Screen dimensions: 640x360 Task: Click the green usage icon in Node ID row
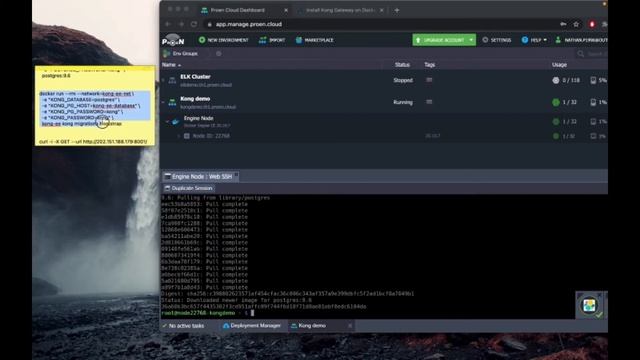[x=556, y=136]
